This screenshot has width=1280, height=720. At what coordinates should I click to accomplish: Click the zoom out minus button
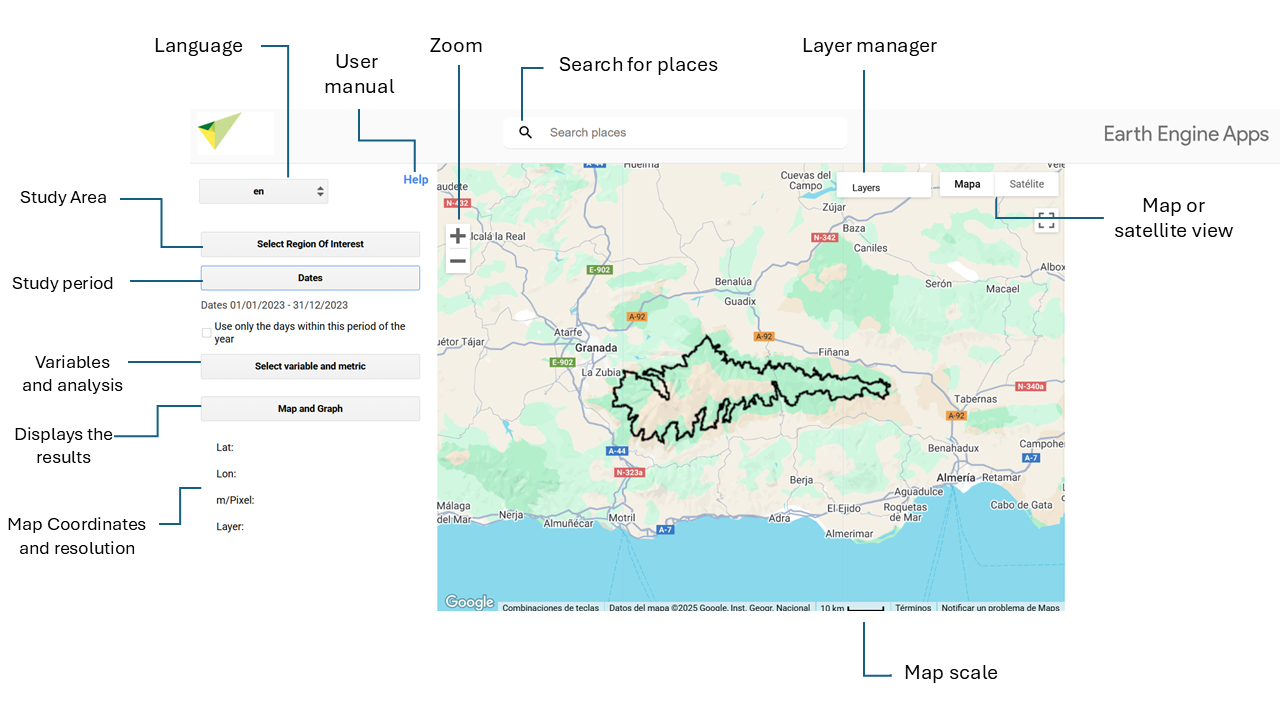(457, 262)
